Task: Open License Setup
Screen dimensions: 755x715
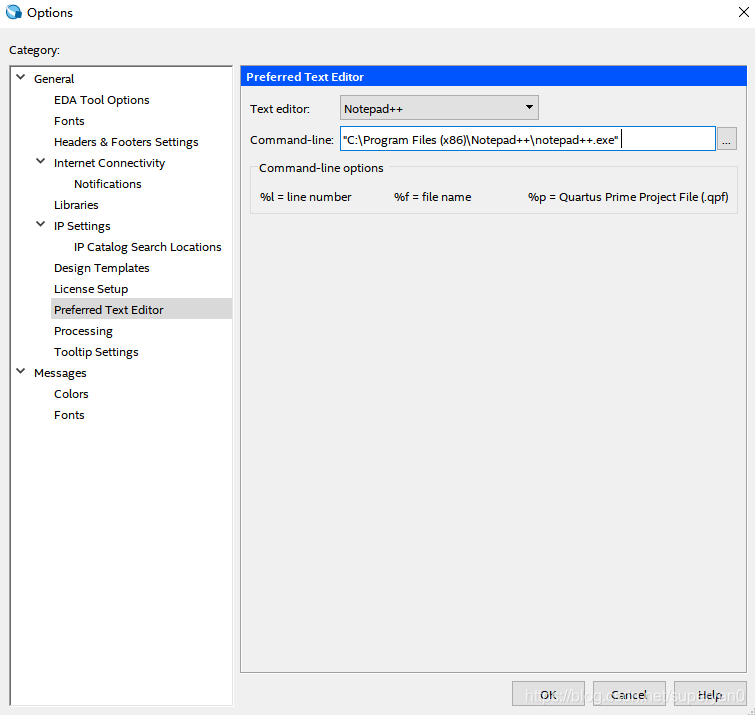Action: 91,289
